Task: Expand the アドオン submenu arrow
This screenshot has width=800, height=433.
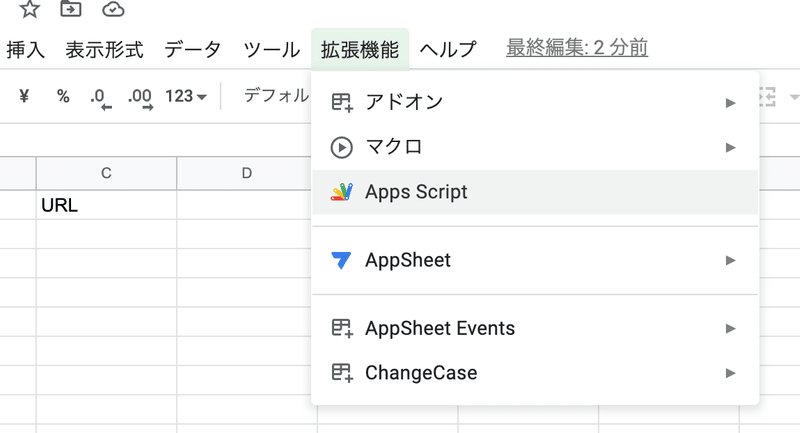Action: pos(731,103)
